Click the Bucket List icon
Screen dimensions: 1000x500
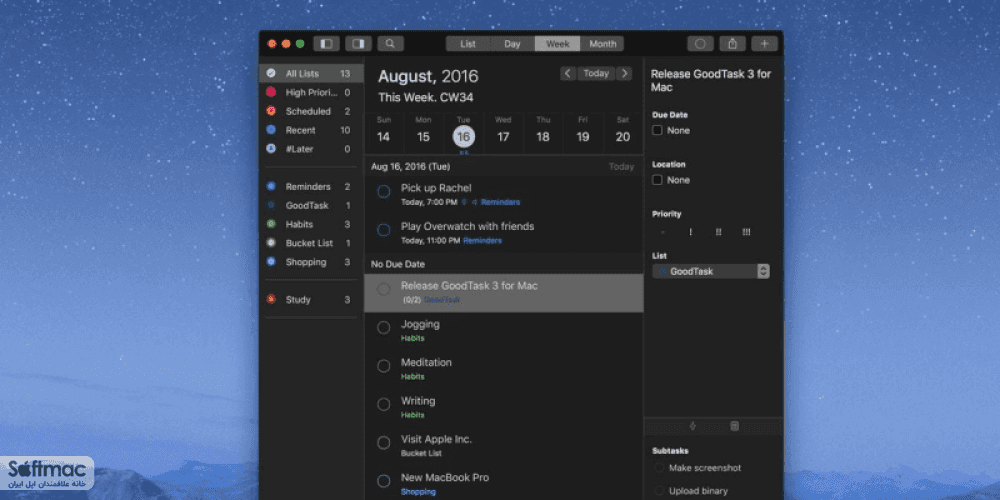(271, 243)
